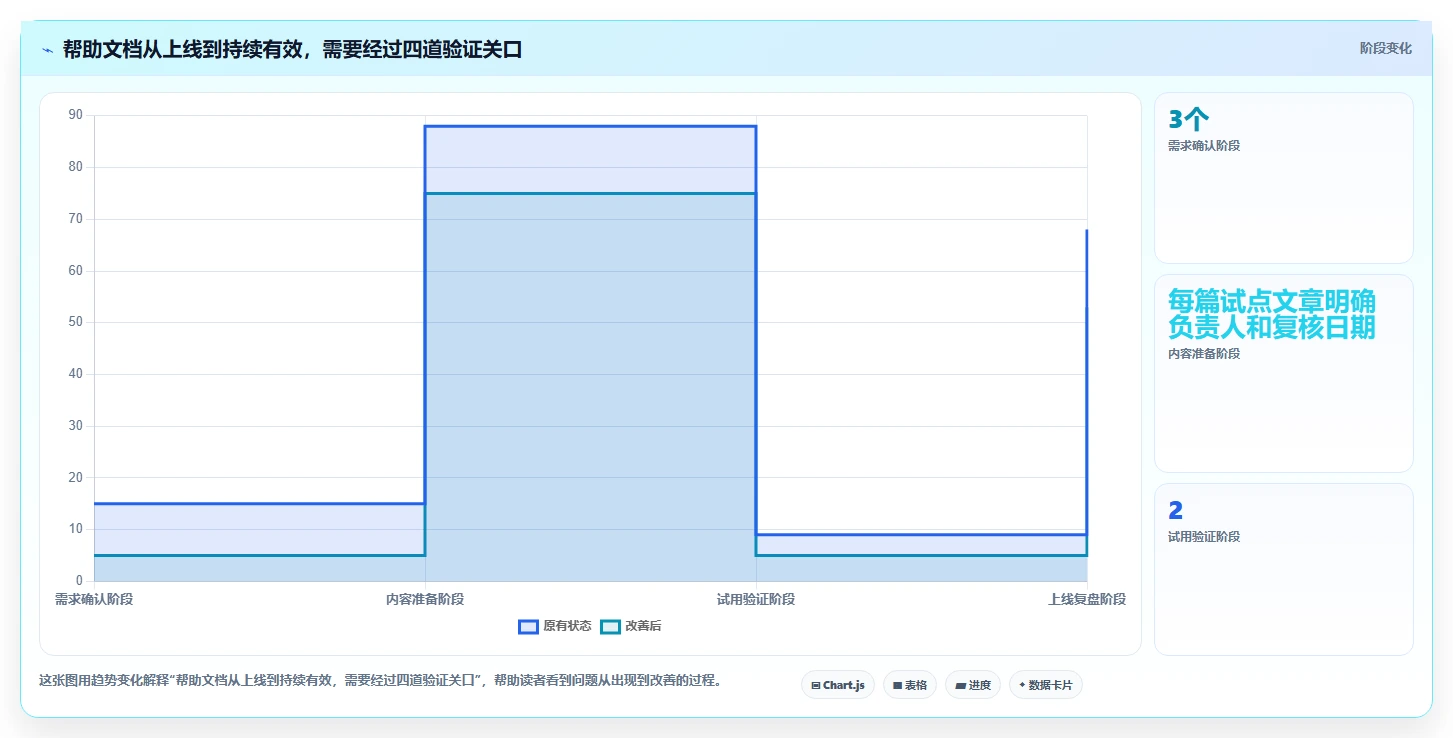1453x738 pixels.
Task: Toggle the 原有状态 legend entry
Action: (x=555, y=626)
